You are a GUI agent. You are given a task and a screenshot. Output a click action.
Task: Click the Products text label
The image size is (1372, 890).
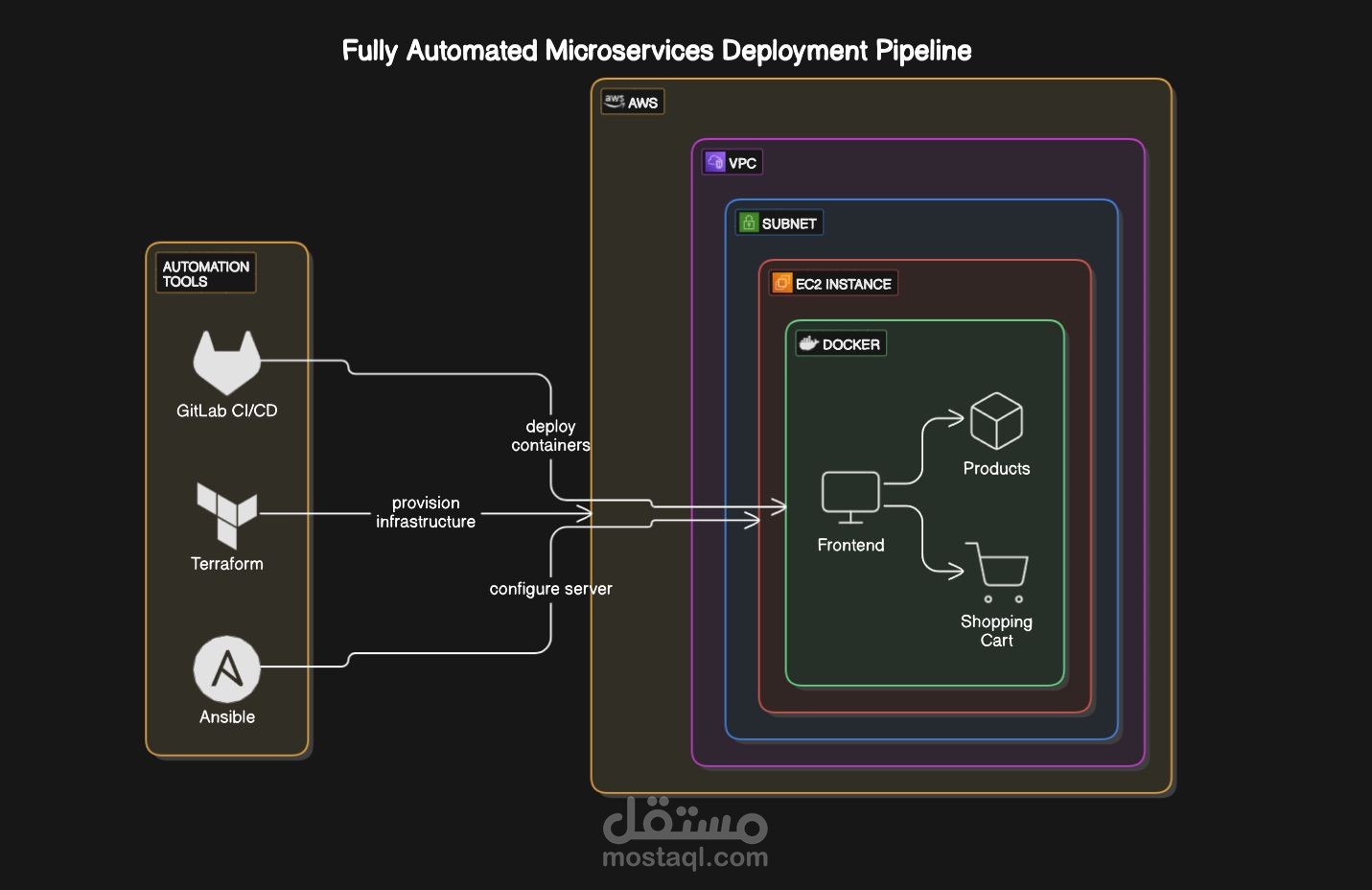pos(996,468)
